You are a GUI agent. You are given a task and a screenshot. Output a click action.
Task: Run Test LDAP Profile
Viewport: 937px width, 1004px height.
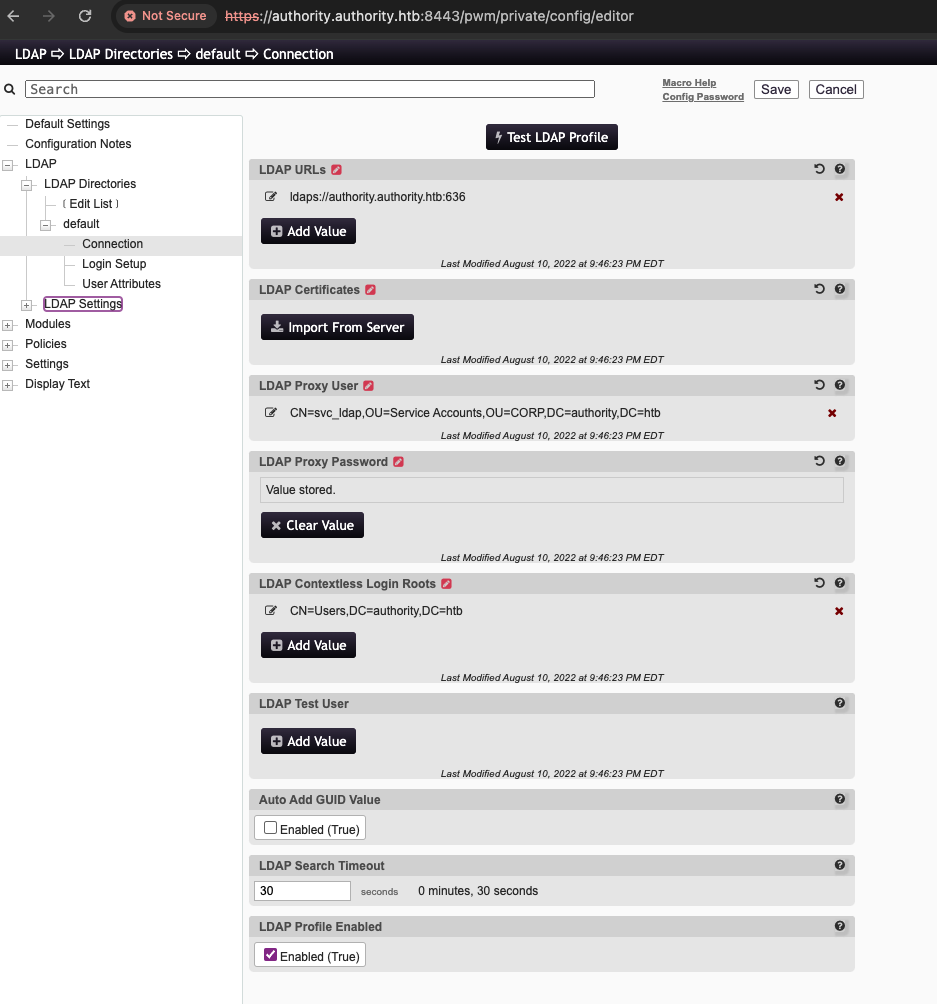click(x=551, y=137)
